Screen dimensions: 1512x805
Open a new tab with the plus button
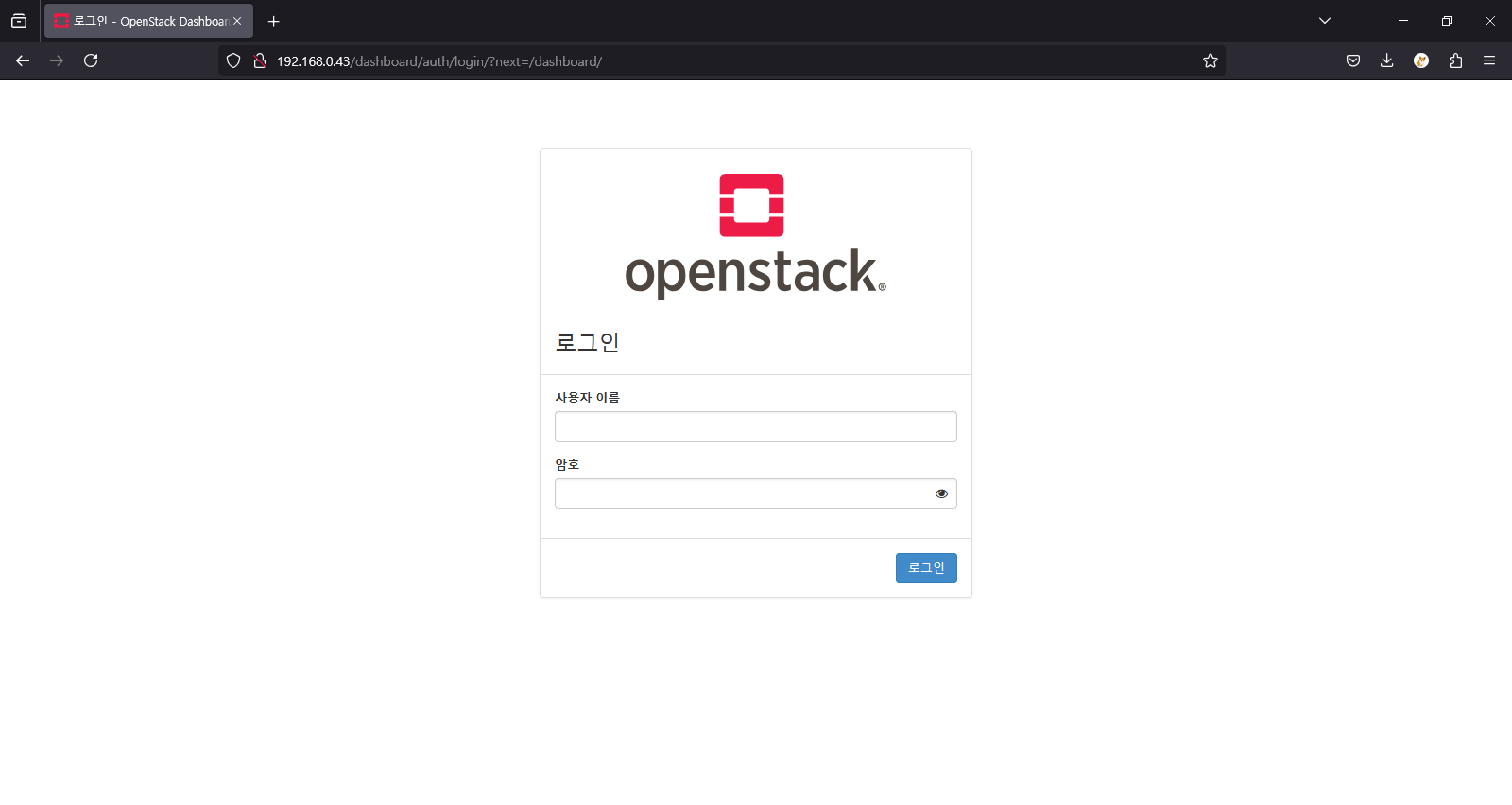pyautogui.click(x=274, y=21)
